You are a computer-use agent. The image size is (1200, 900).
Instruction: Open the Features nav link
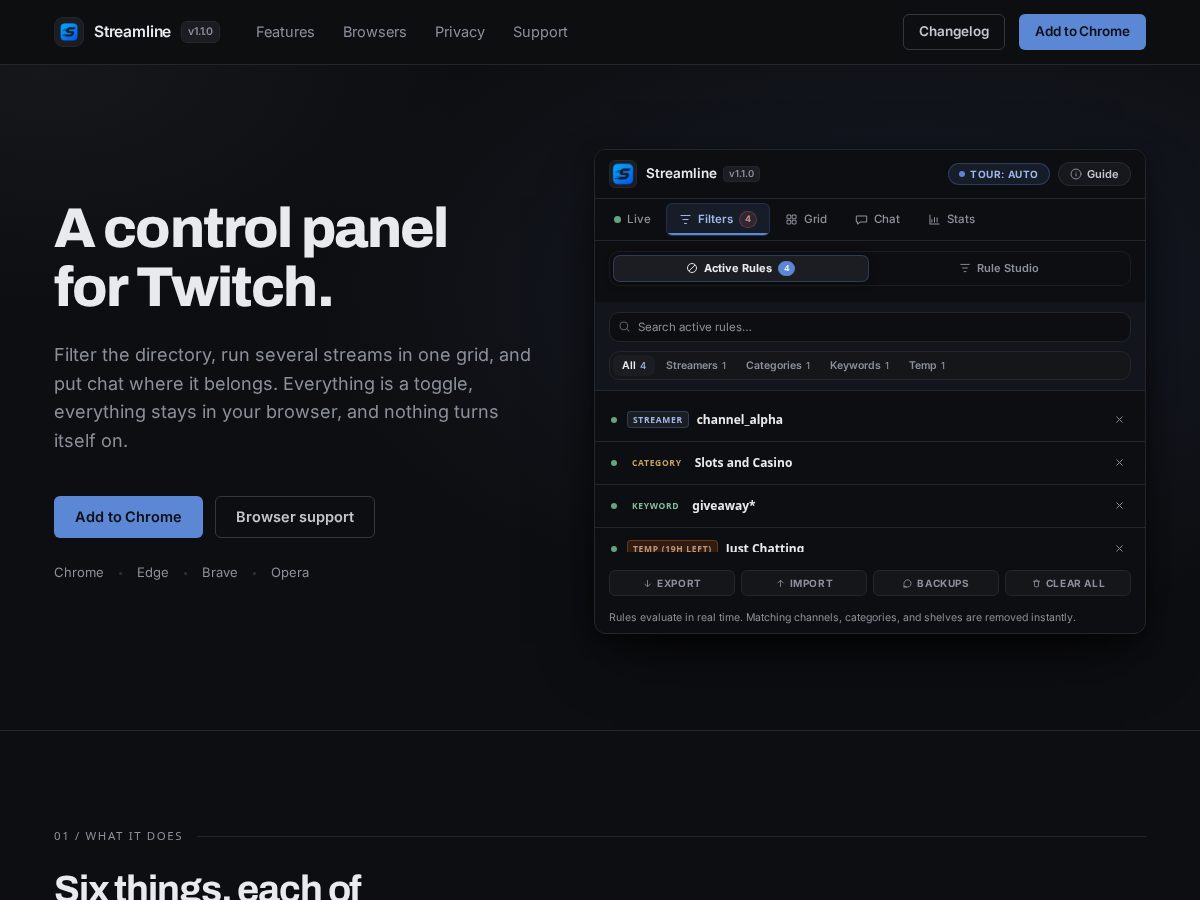[285, 32]
